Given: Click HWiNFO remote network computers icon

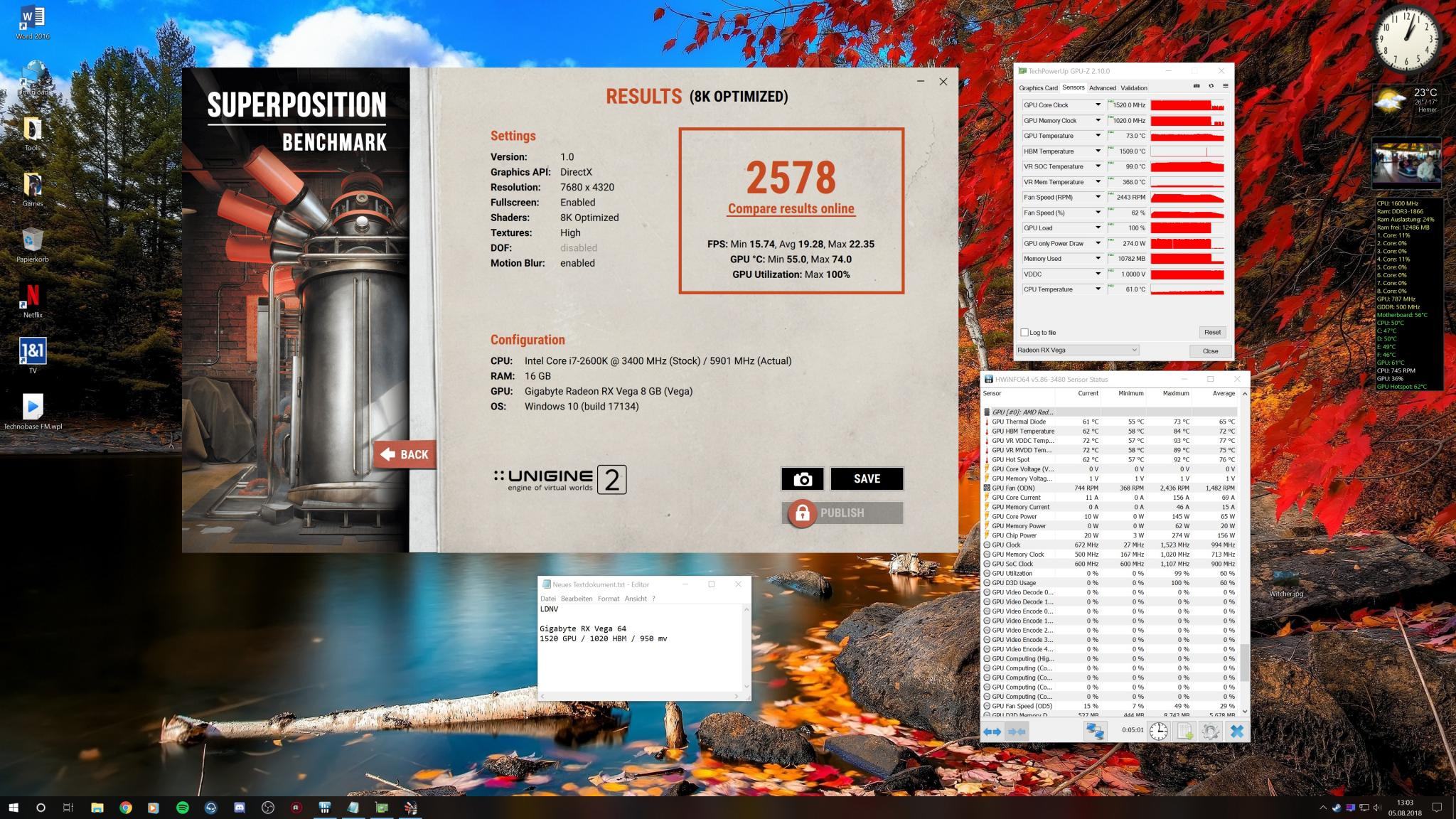Looking at the screenshot, I should 1095,731.
